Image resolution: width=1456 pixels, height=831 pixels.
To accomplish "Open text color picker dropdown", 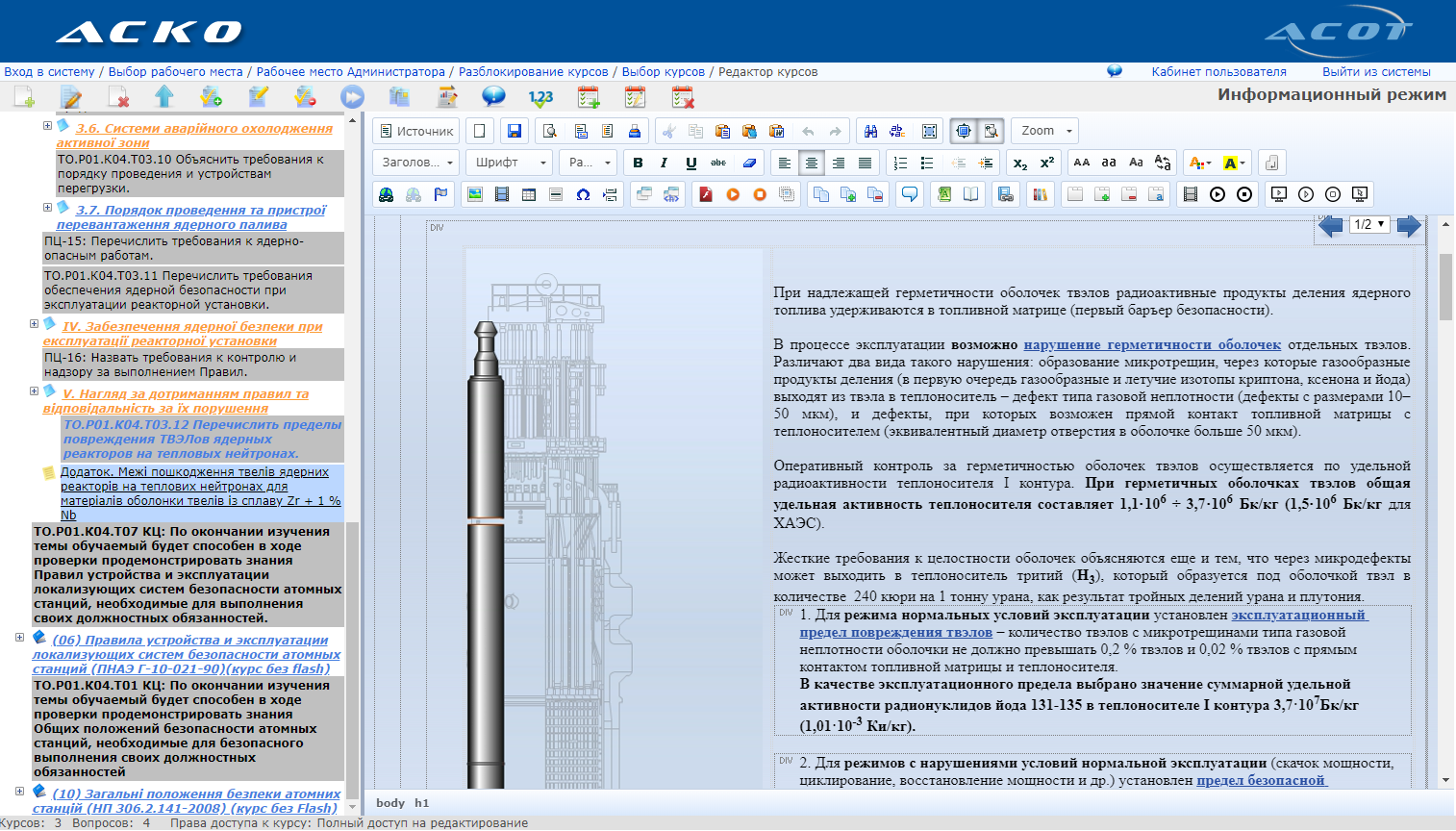I will pyautogui.click(x=1201, y=163).
